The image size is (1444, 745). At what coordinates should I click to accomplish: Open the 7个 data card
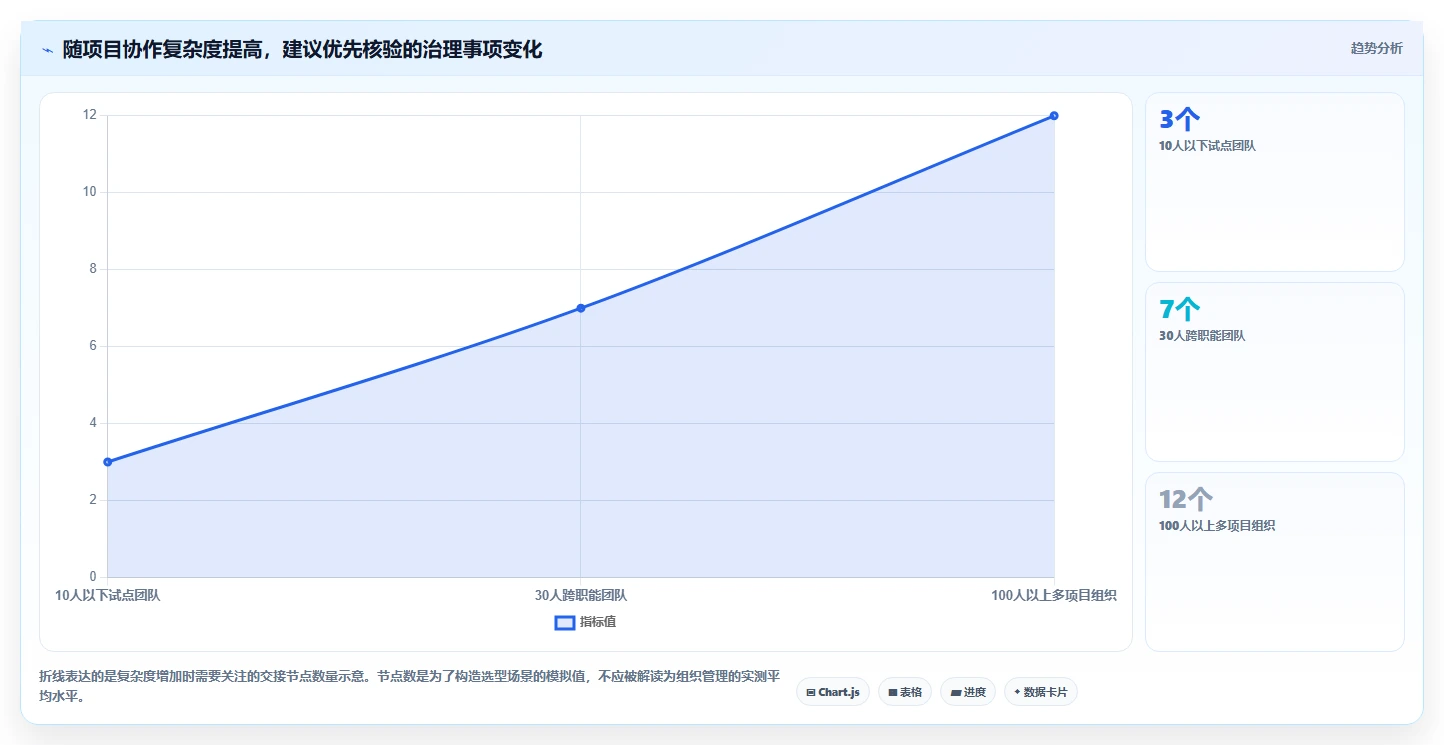pos(1275,372)
